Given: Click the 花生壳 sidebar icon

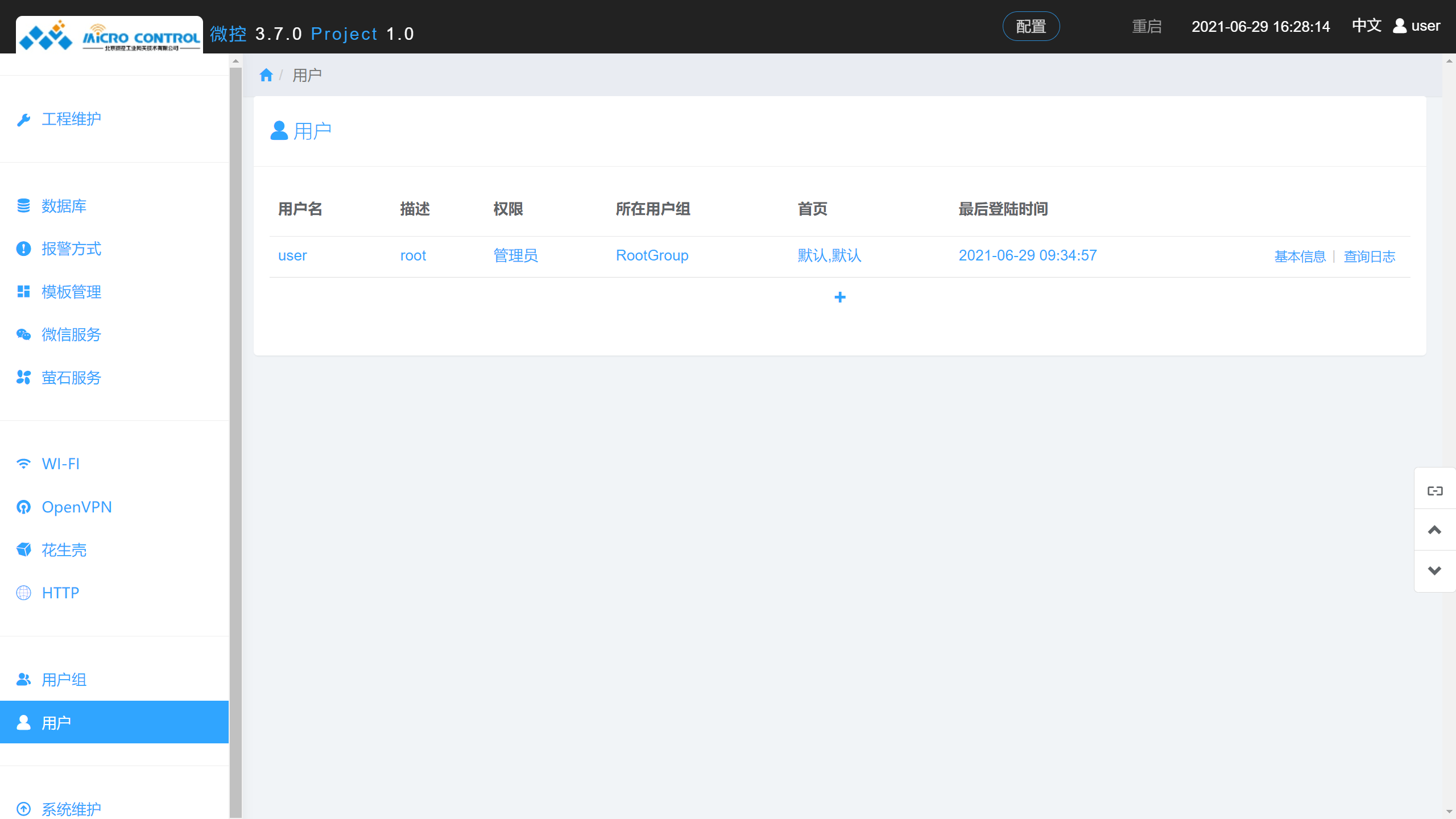Looking at the screenshot, I should coord(23,550).
